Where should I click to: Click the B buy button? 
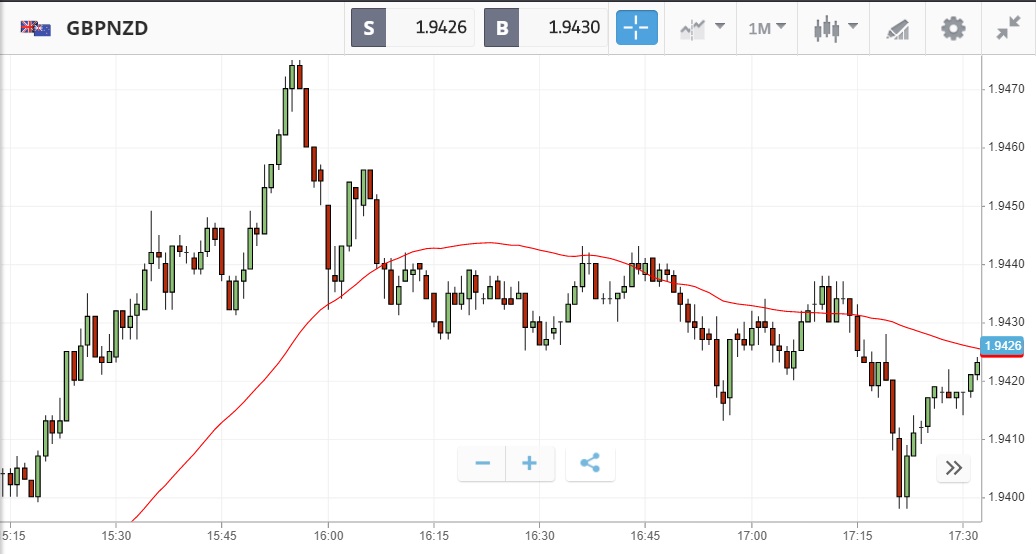click(x=502, y=28)
